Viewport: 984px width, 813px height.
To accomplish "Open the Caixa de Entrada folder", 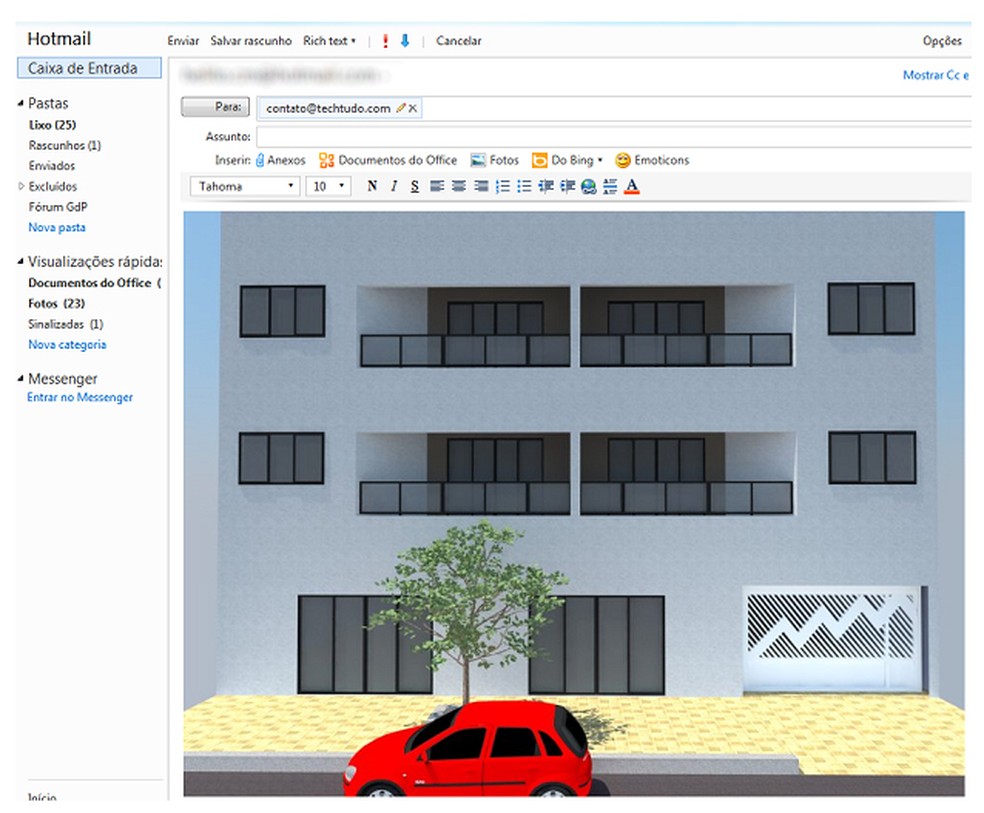I will click(x=82, y=69).
